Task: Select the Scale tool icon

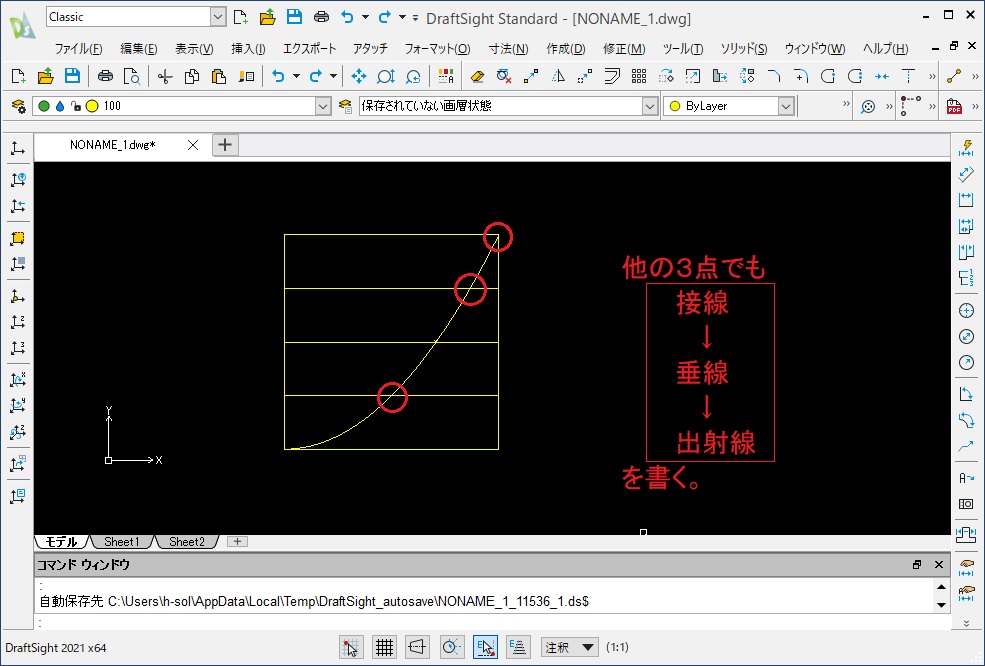Action: pyautogui.click(x=692, y=77)
